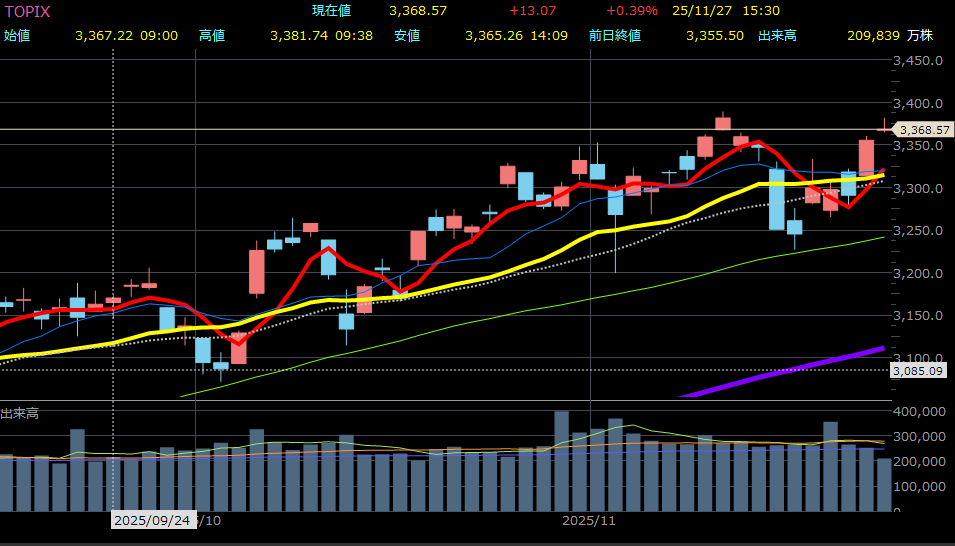This screenshot has height=546, width=955.
Task: Click the thick purple moving average line
Action: [800, 367]
